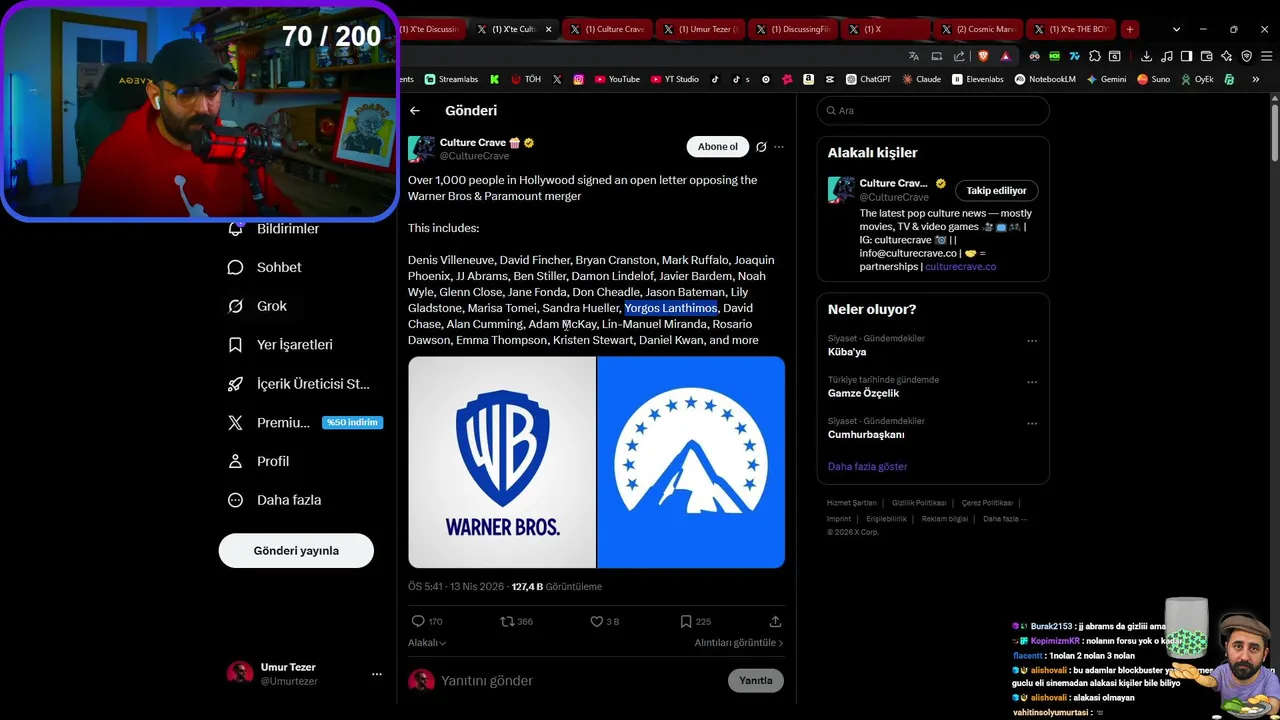
Task: Click the Yanıtını gönder reply field
Action: click(580, 681)
